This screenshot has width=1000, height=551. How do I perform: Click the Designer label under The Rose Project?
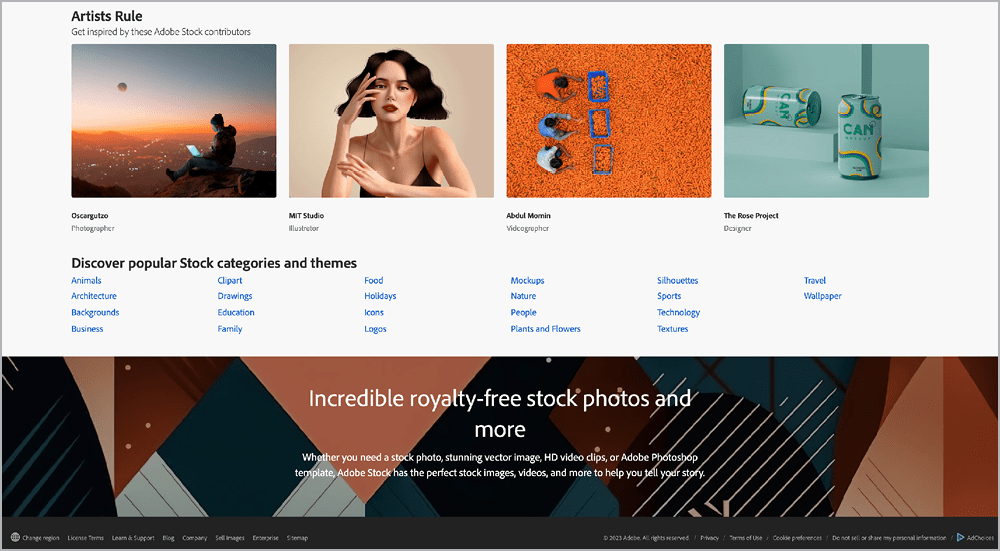[x=737, y=228]
